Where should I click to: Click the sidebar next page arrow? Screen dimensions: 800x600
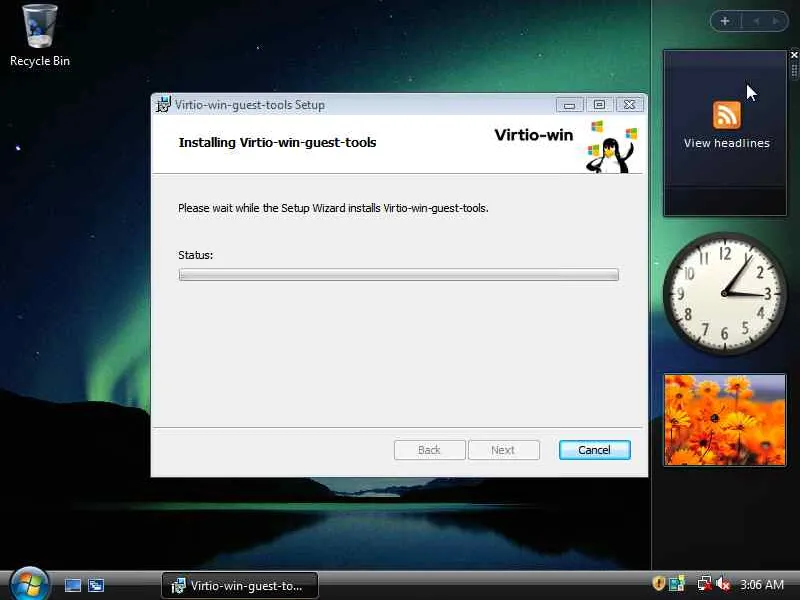coord(776,21)
